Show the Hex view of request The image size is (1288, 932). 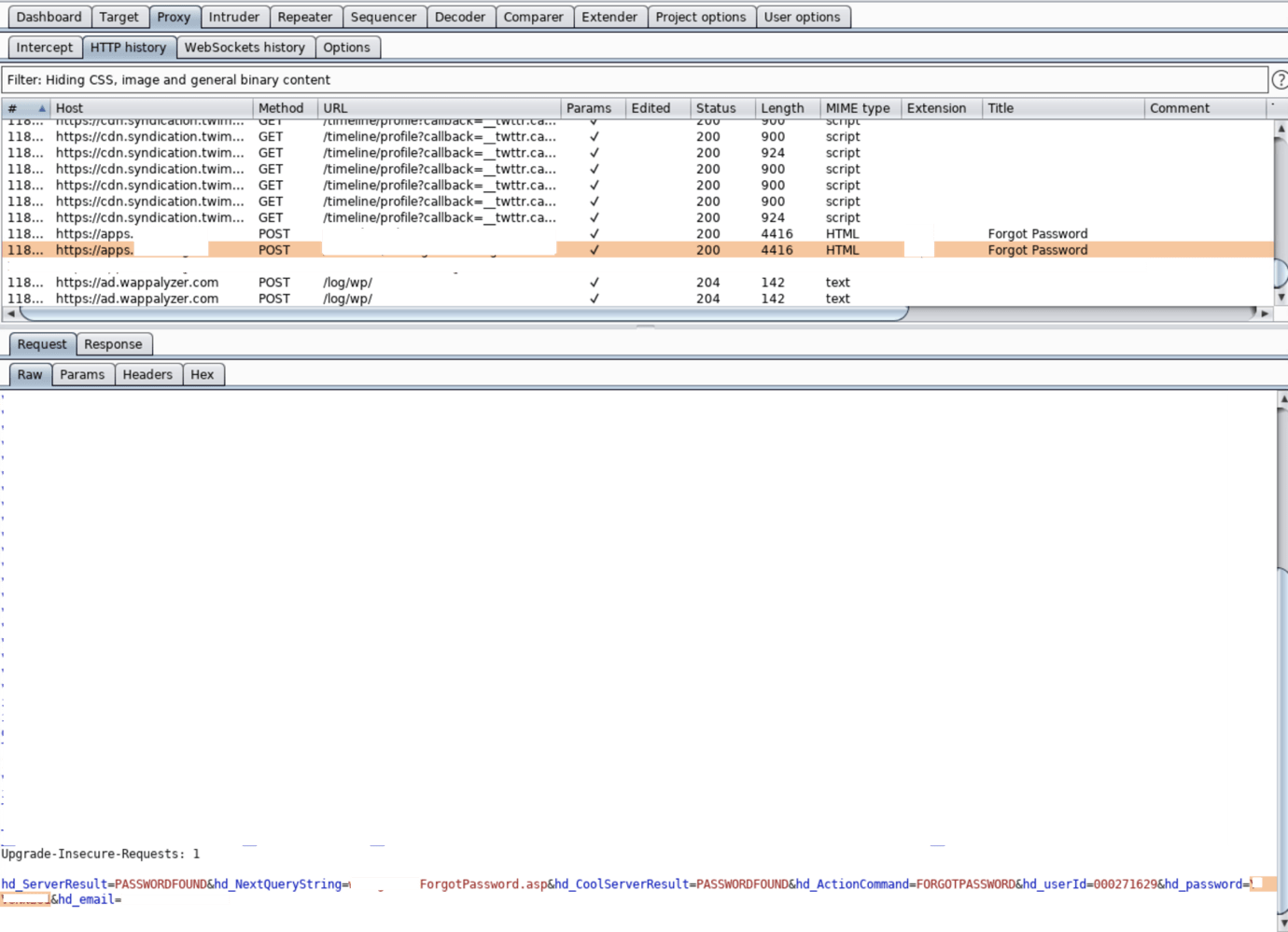(202, 374)
